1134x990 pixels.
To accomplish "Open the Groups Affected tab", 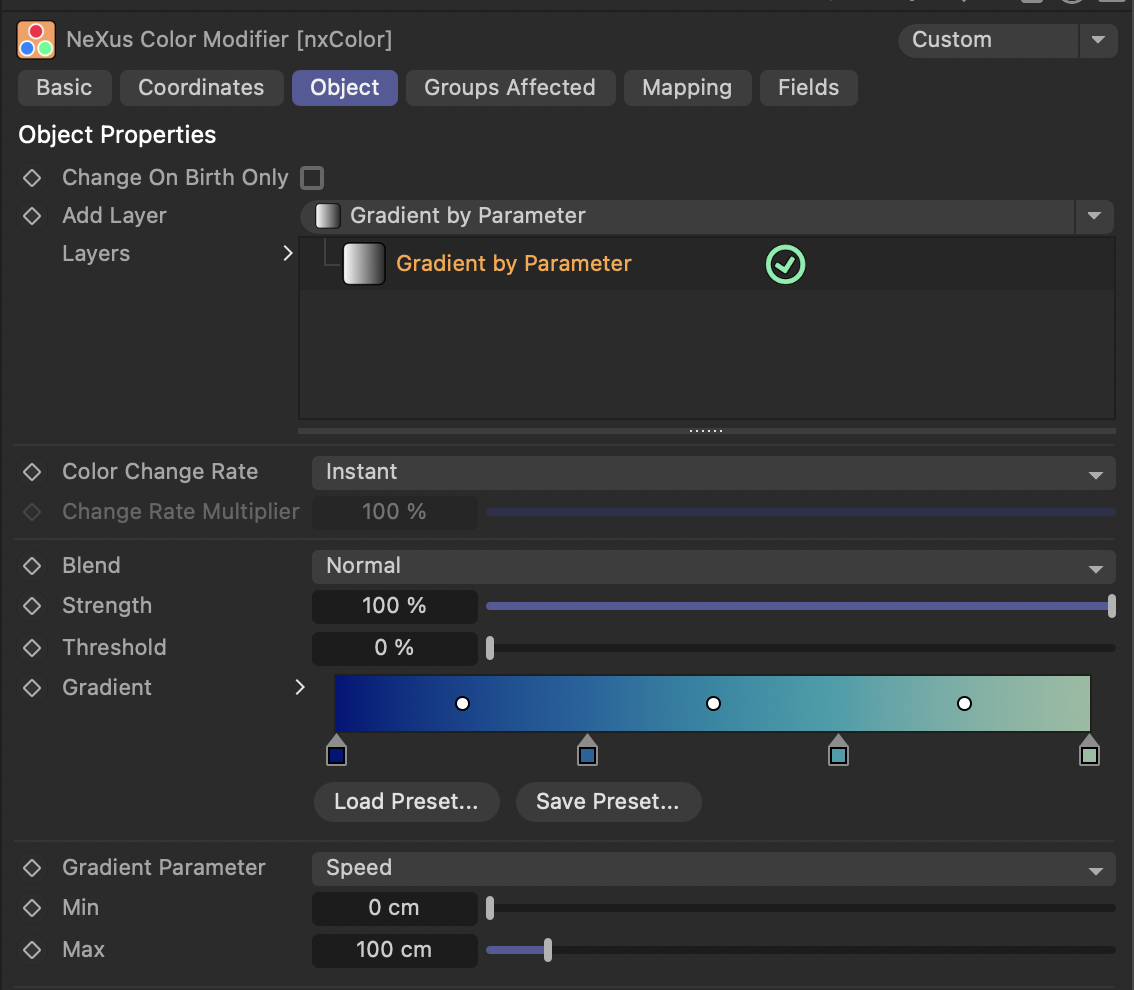I will point(510,88).
